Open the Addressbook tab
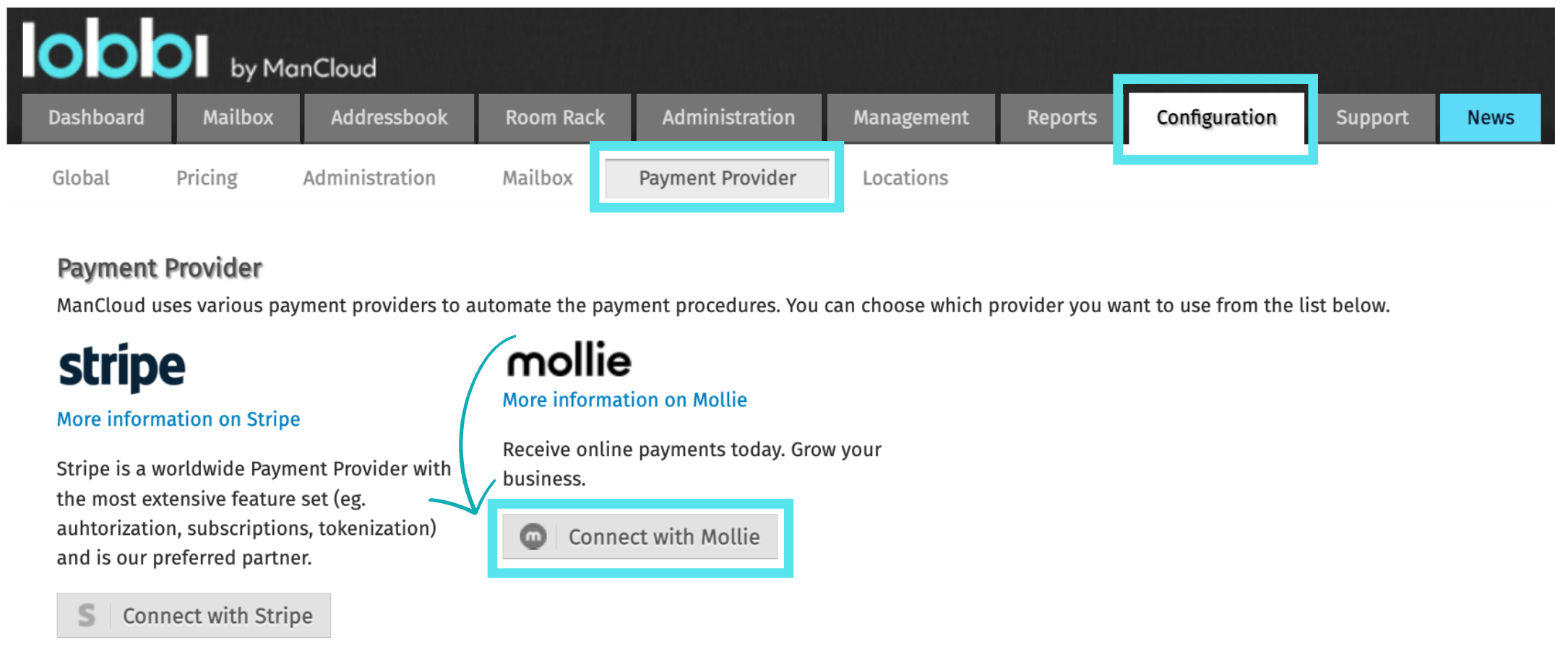 click(389, 118)
